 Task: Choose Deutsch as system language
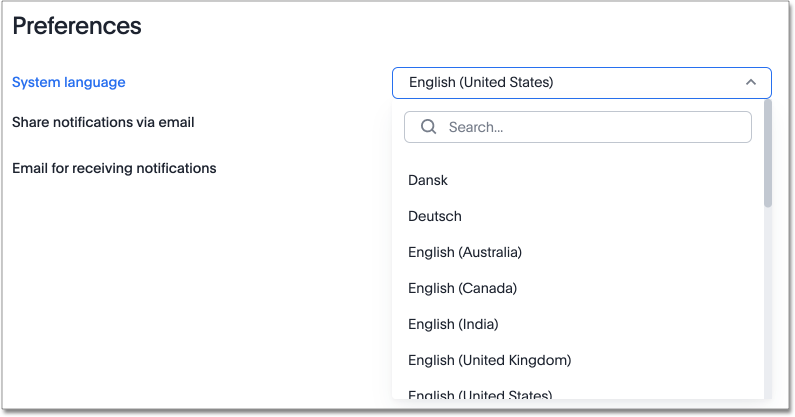[435, 216]
